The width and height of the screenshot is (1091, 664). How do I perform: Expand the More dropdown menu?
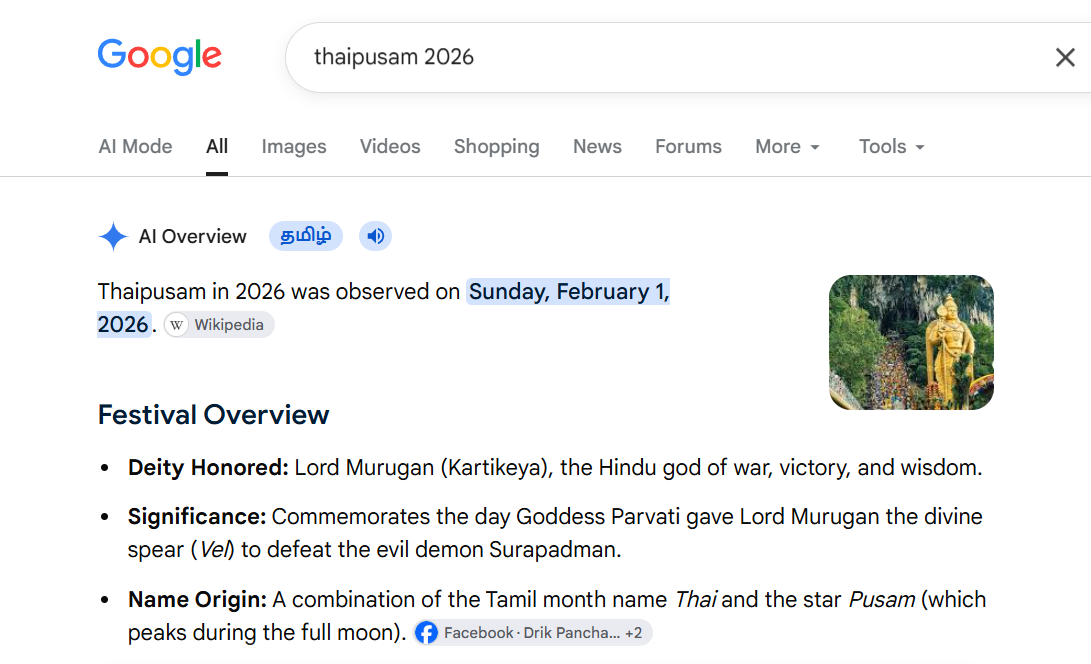coord(788,147)
